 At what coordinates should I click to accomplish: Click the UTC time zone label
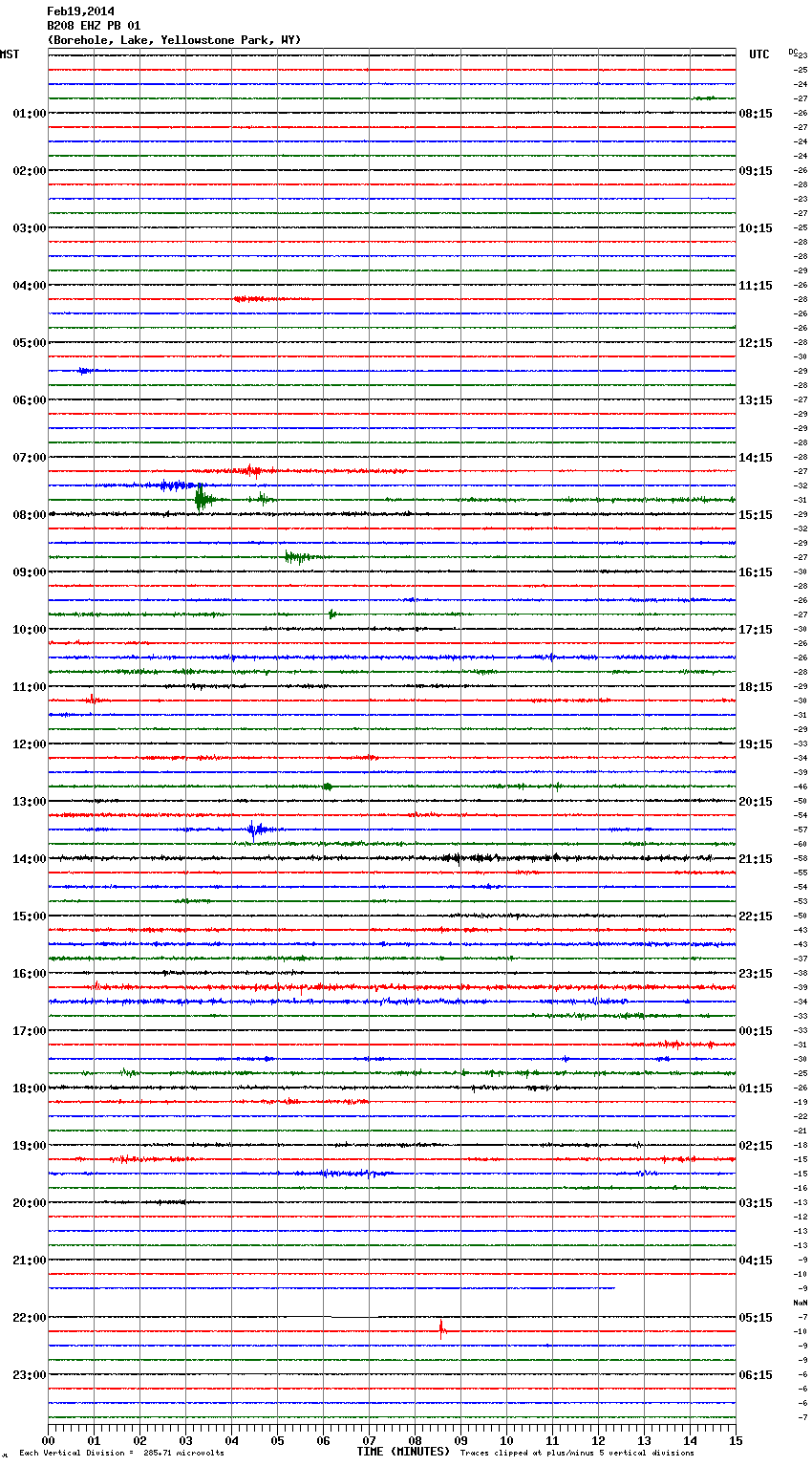point(759,54)
